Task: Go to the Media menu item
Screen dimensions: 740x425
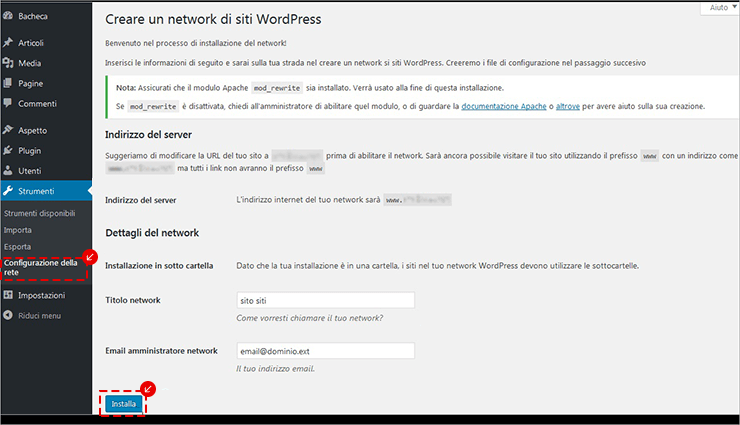Action: click(x=46, y=63)
